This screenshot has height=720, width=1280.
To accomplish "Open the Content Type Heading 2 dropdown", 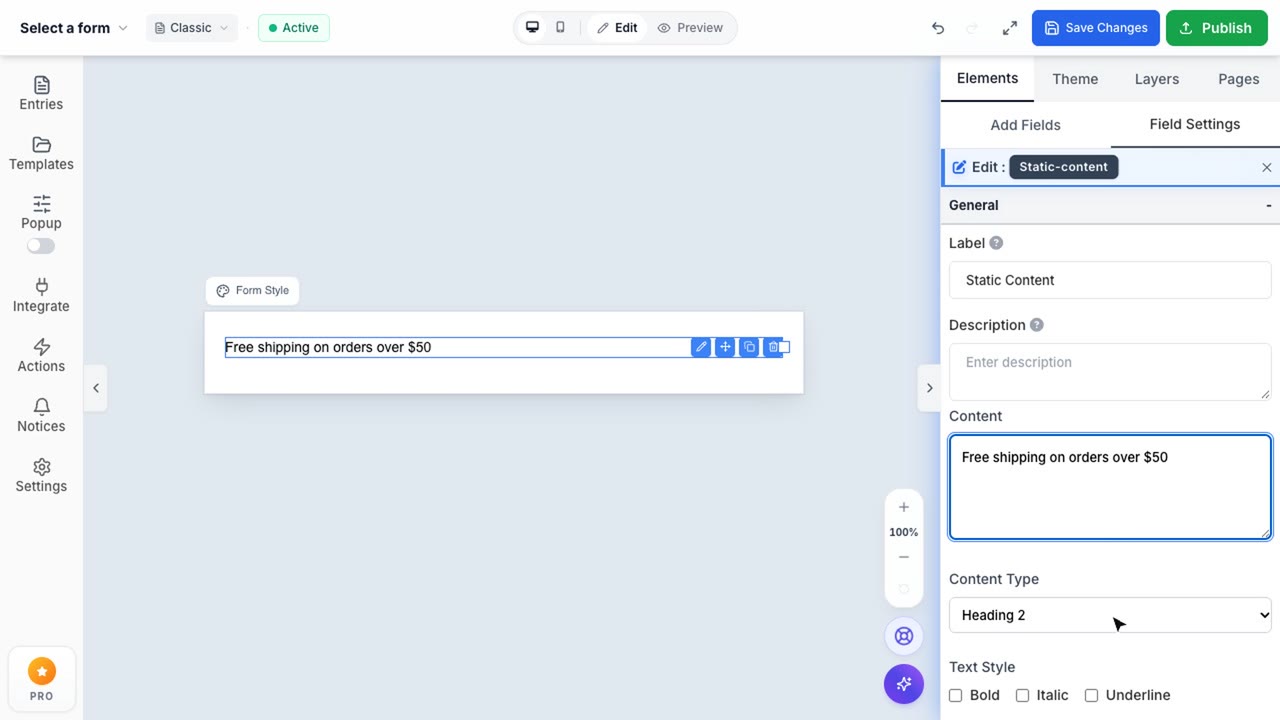I will point(1110,615).
